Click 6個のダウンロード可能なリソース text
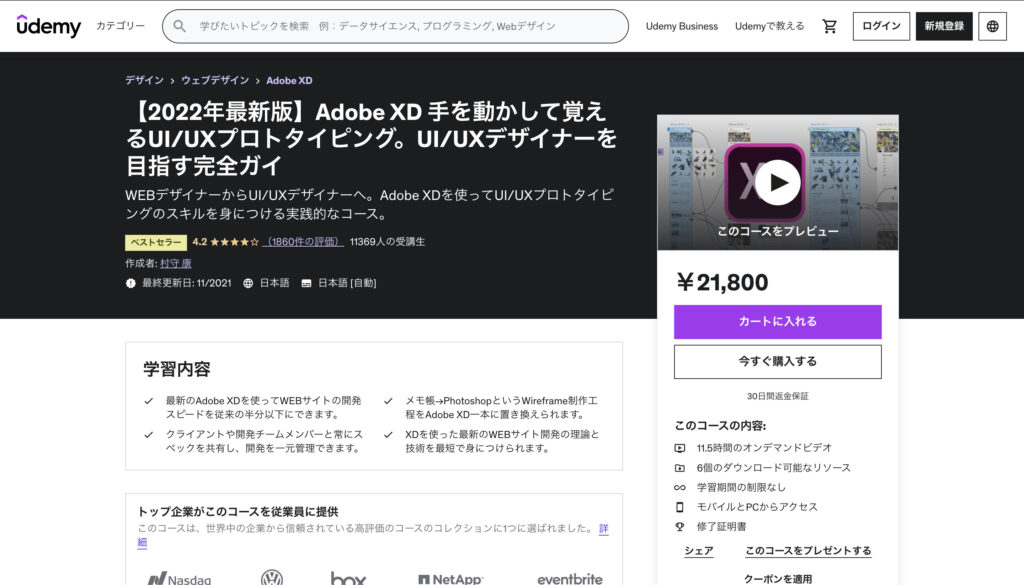This screenshot has height=585, width=1024. tap(773, 468)
